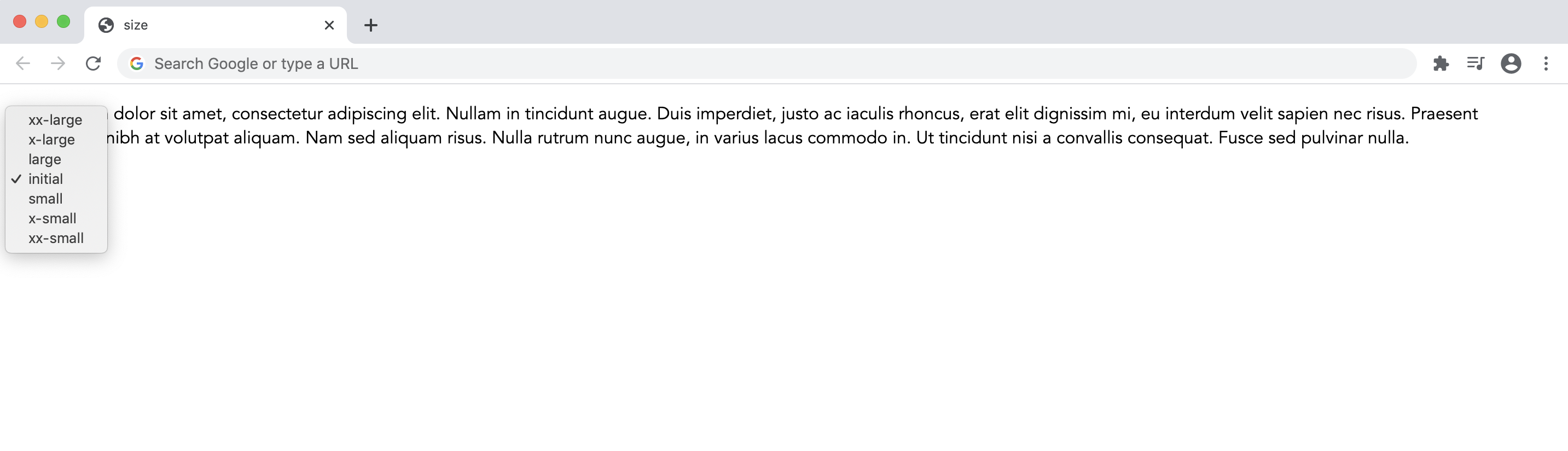The height and width of the screenshot is (451, 1568).
Task: Open the Extensions puzzle icon
Action: (x=1441, y=63)
